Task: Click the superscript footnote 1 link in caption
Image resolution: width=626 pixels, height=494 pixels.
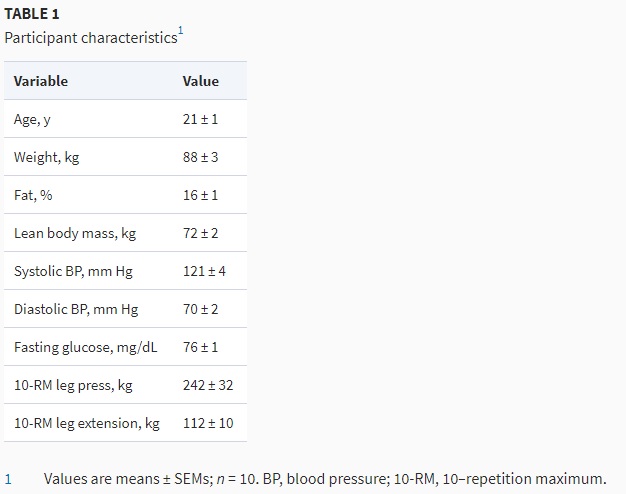Action: pos(180,32)
